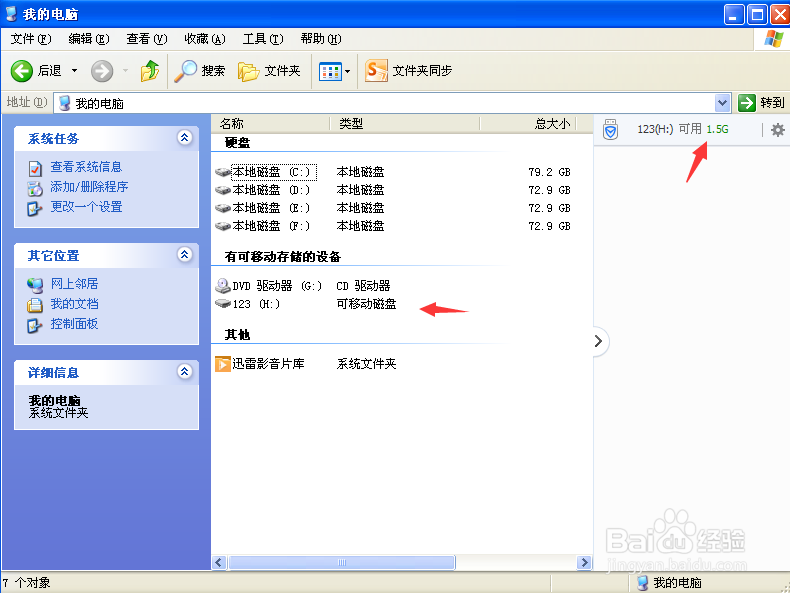Viewport: 790px width, 593px height.
Task: Click the CD 驱动器 type text
Action: point(363,286)
